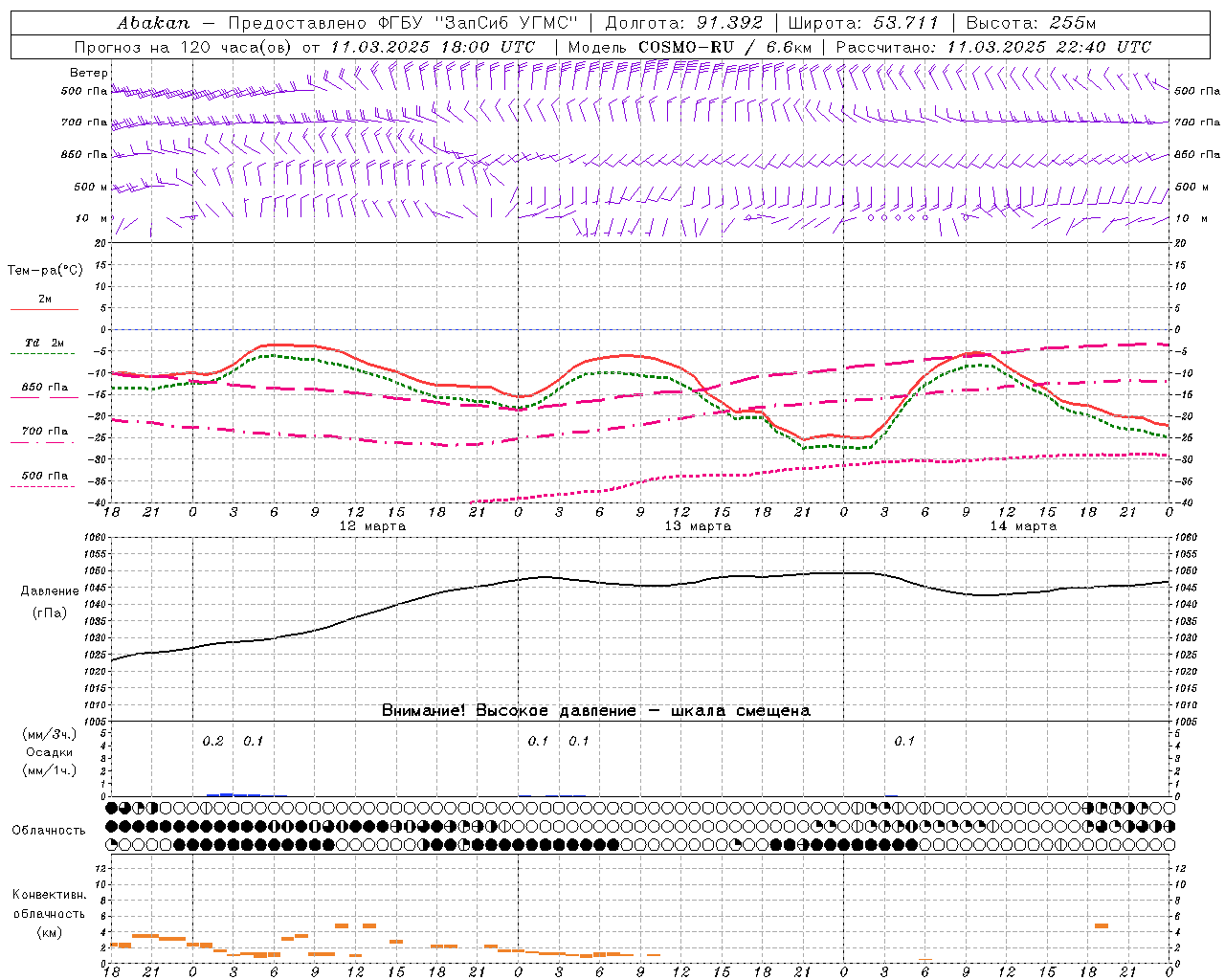This screenshot has height=980, width=1225.
Task: Select the "Широта: 53.711" header field
Action: [x=863, y=23]
